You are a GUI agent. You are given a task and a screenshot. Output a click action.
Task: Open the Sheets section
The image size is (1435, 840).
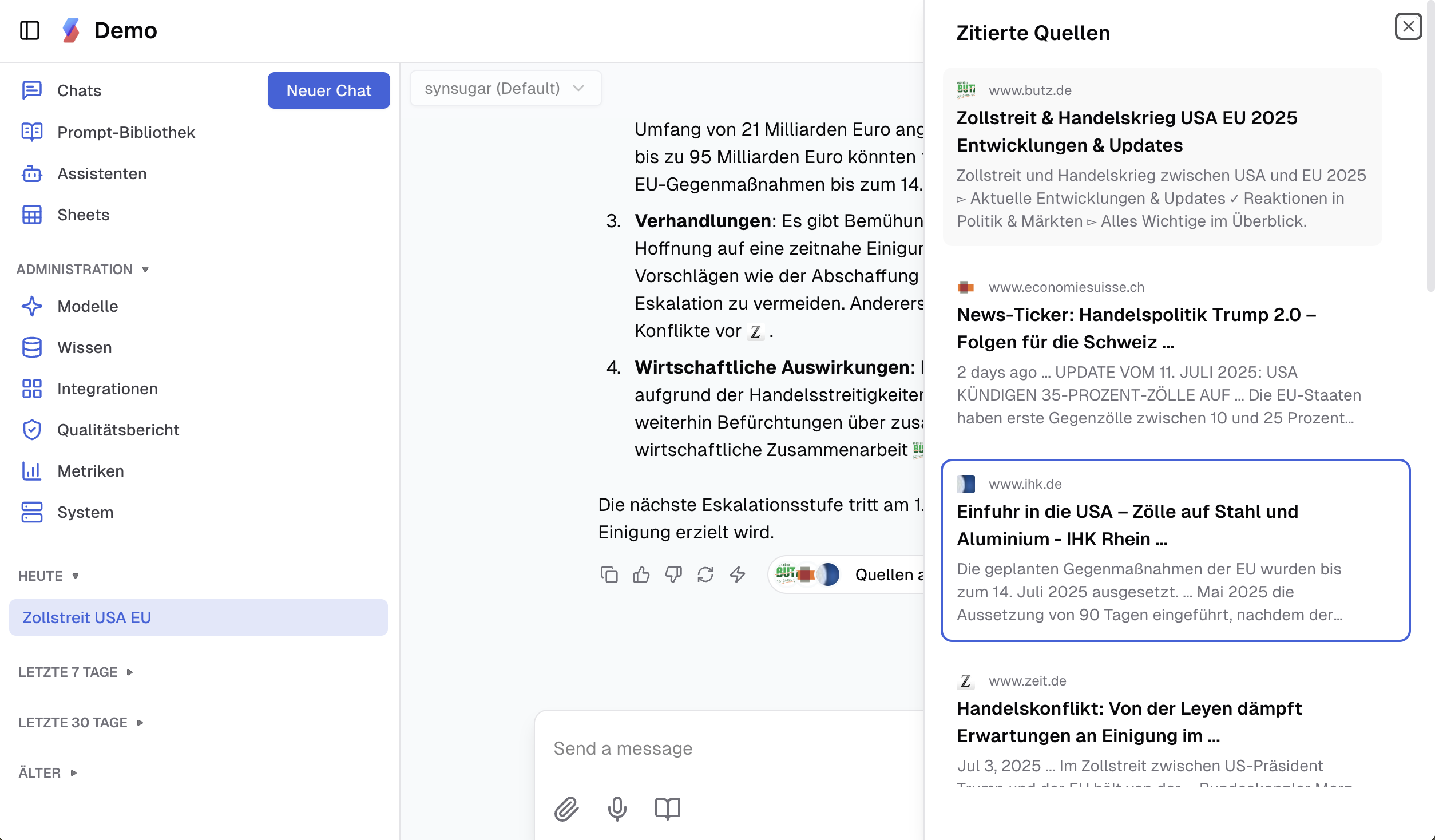83,215
